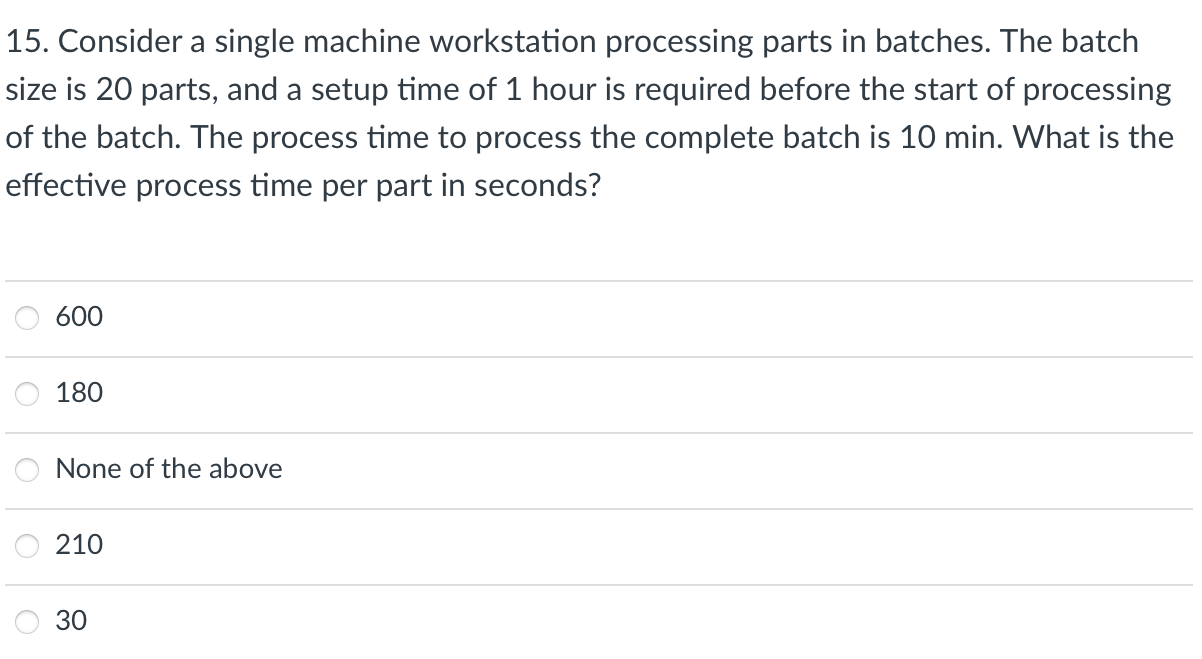Image resolution: width=1202 pixels, height=659 pixels.
Task: Select the radio button for 180
Action: (27, 393)
